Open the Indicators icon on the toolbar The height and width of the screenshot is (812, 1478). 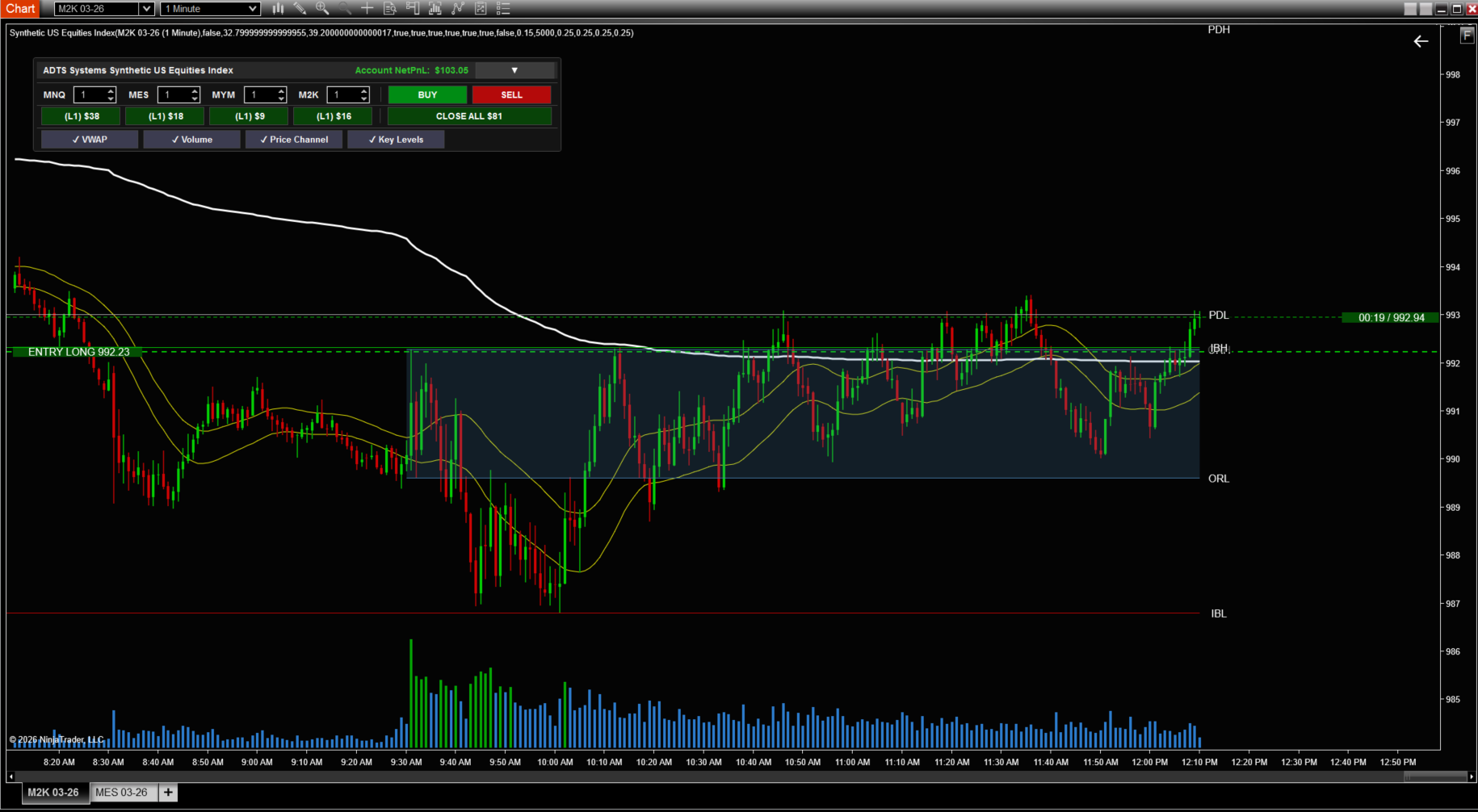coord(435,8)
